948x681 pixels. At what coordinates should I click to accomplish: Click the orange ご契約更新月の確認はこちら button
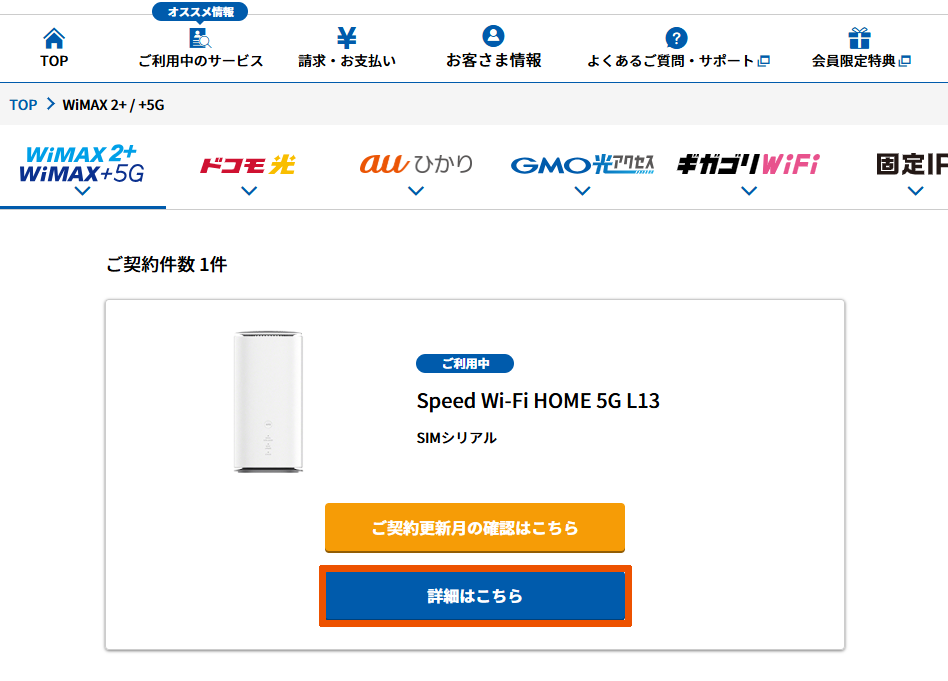[475, 528]
